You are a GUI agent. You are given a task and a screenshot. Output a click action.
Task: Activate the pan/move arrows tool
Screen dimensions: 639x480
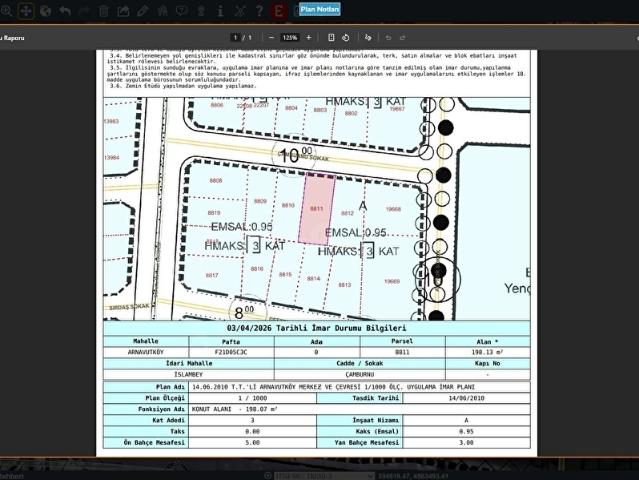(x=26, y=11)
